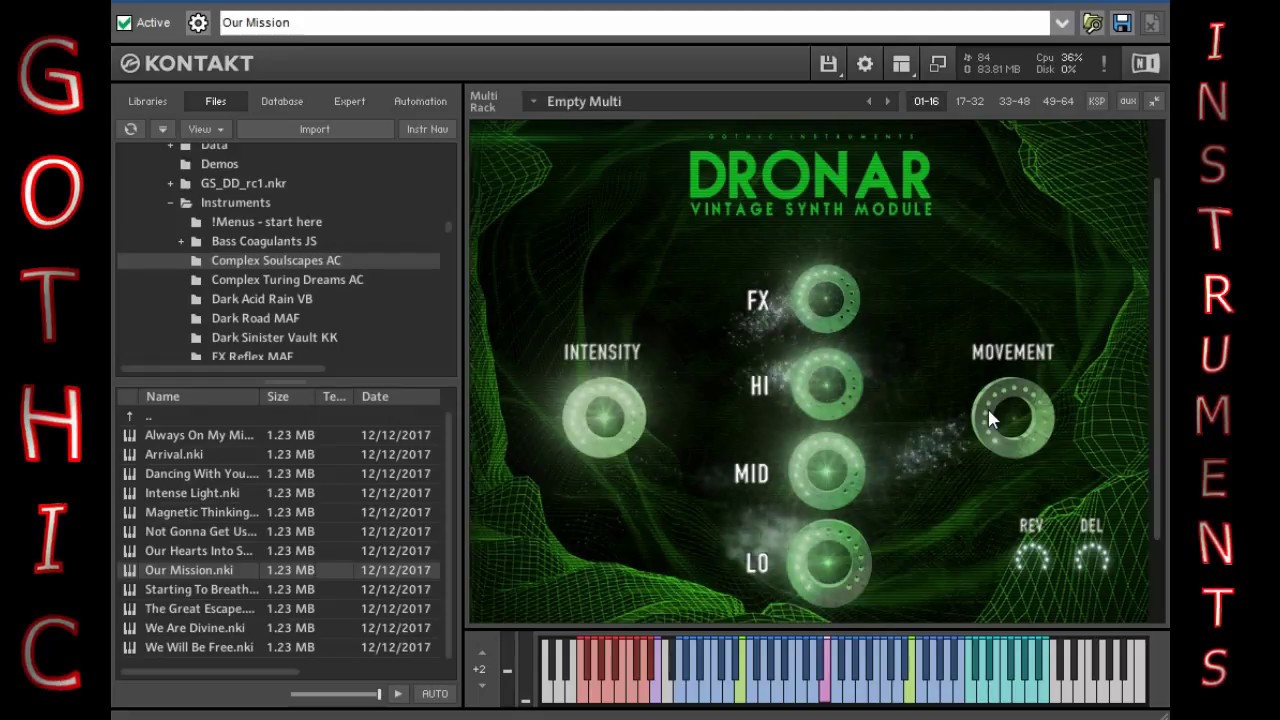Switch to the Files tab
1280x720 pixels.
pos(216,101)
